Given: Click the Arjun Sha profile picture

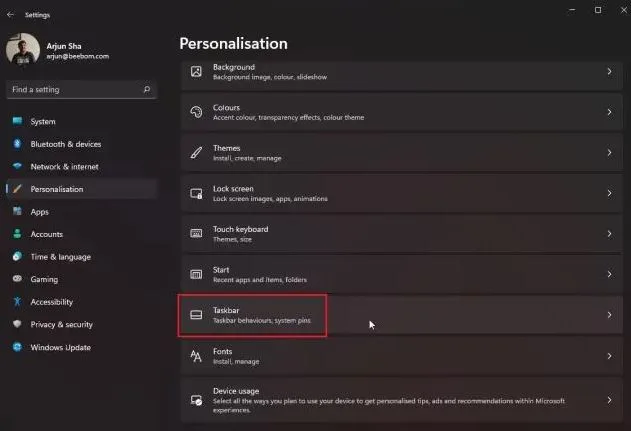Looking at the screenshot, I should [x=23, y=49].
